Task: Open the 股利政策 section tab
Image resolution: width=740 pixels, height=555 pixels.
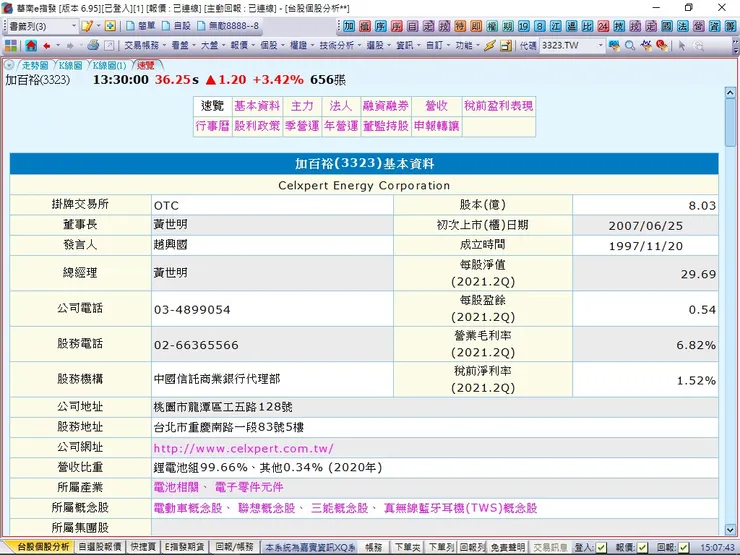Action: click(x=257, y=126)
